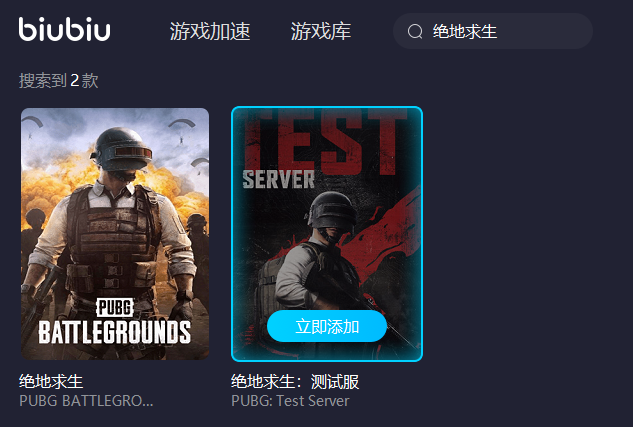Click the red TEST lettering on cover
This screenshot has width=633, height=427.
click(327, 141)
